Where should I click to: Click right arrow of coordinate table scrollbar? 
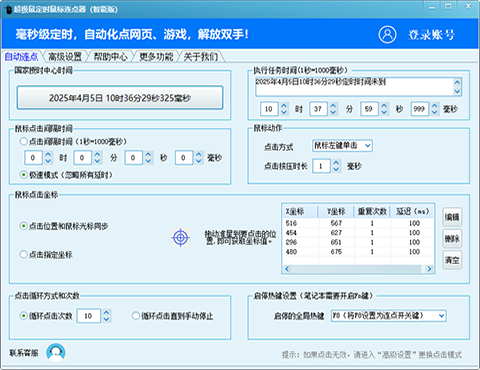point(429,269)
